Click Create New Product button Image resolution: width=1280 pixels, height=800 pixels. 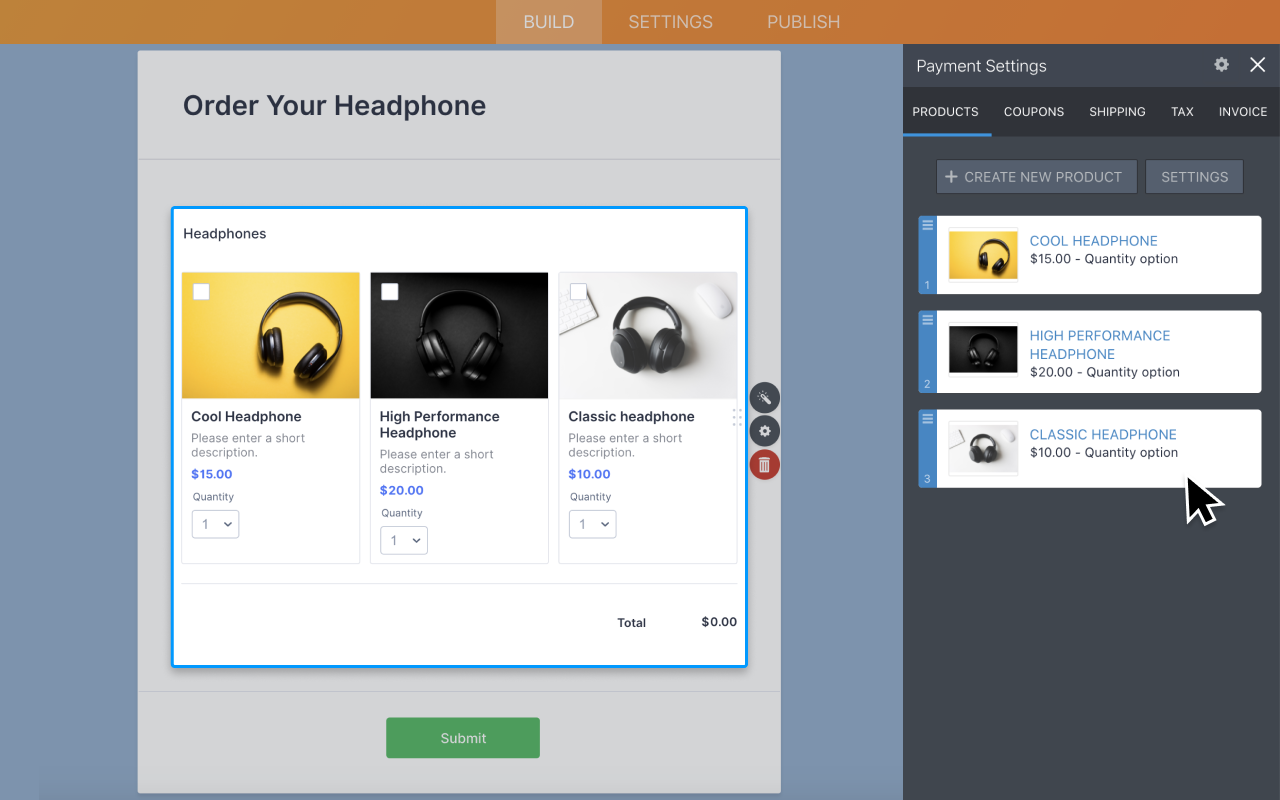pyautogui.click(x=1036, y=177)
